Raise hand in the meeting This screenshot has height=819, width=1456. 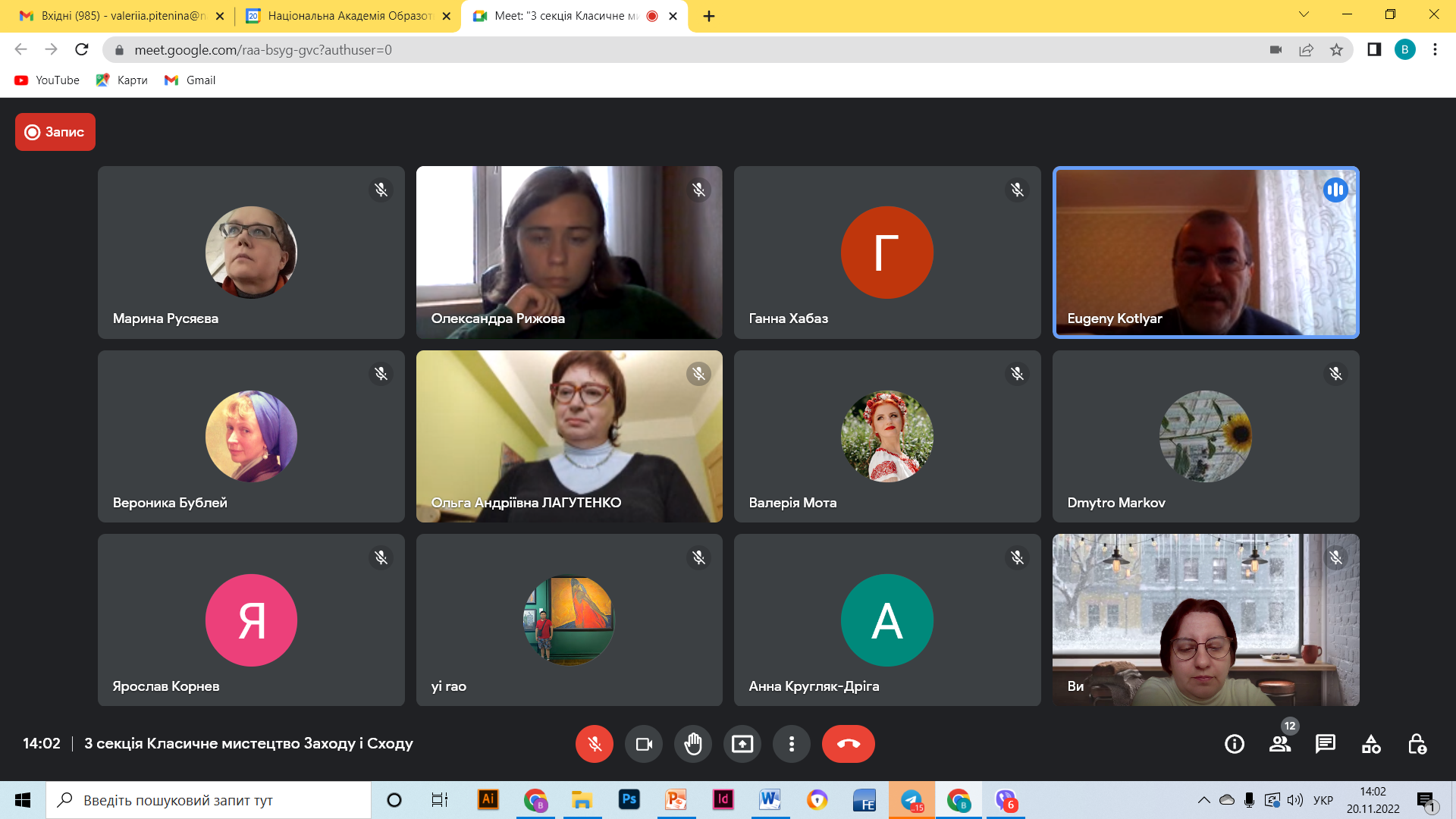(x=693, y=744)
